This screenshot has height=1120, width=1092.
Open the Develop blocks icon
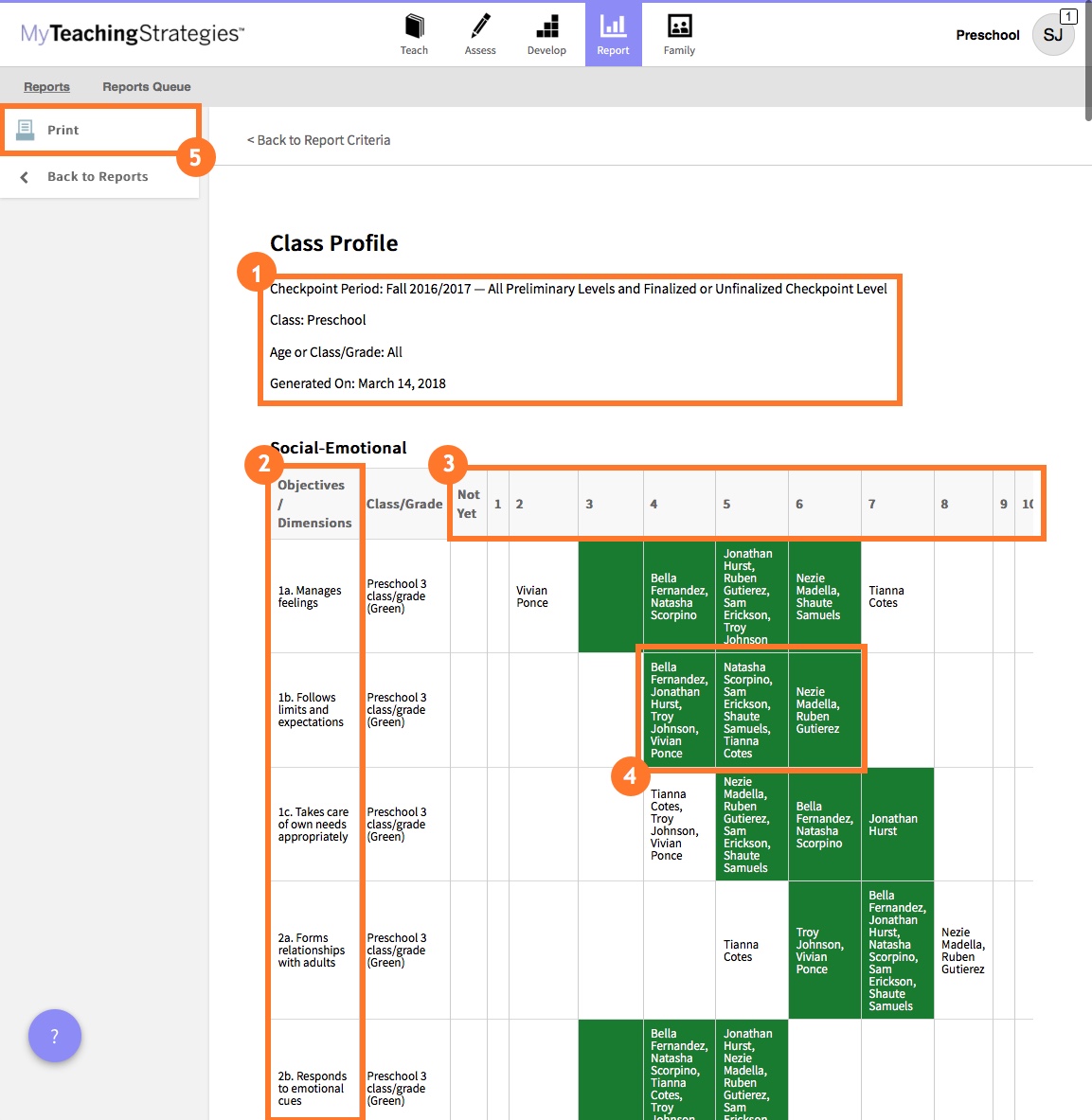546,27
